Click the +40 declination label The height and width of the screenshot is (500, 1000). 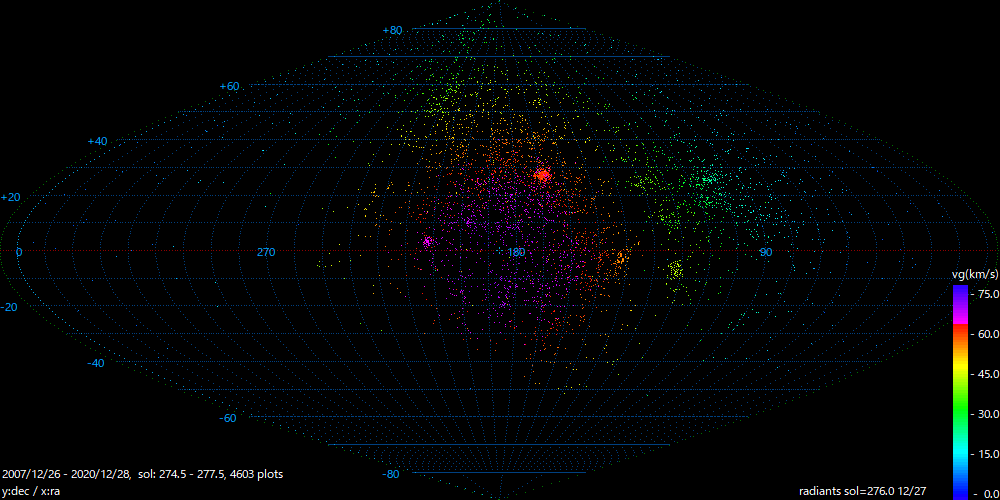point(96,142)
